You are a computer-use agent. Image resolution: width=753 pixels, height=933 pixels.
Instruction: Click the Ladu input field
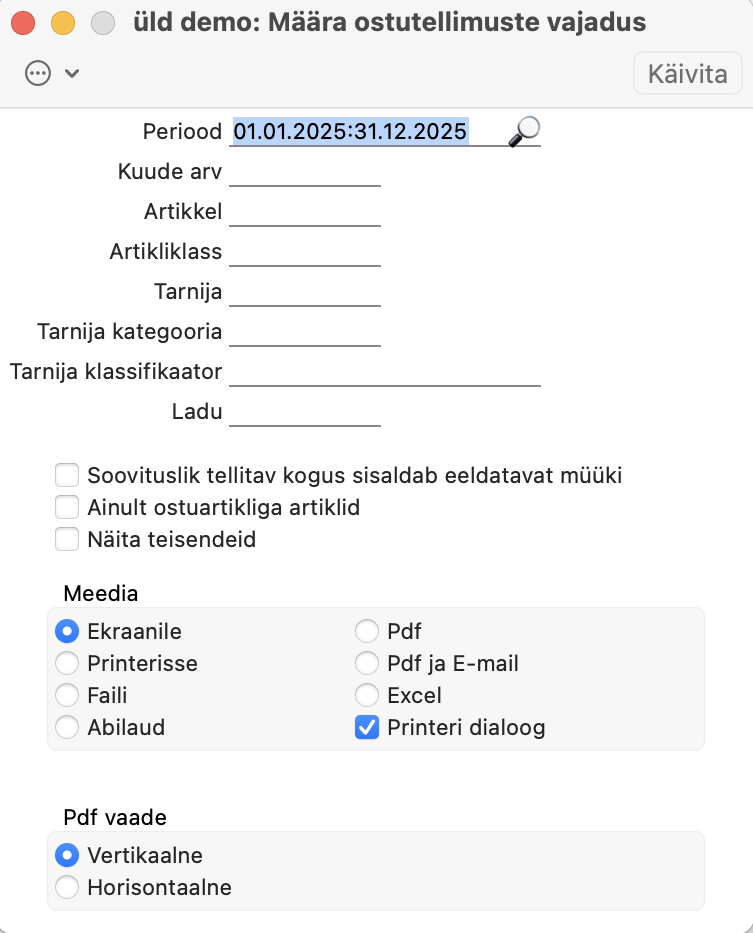tap(305, 411)
